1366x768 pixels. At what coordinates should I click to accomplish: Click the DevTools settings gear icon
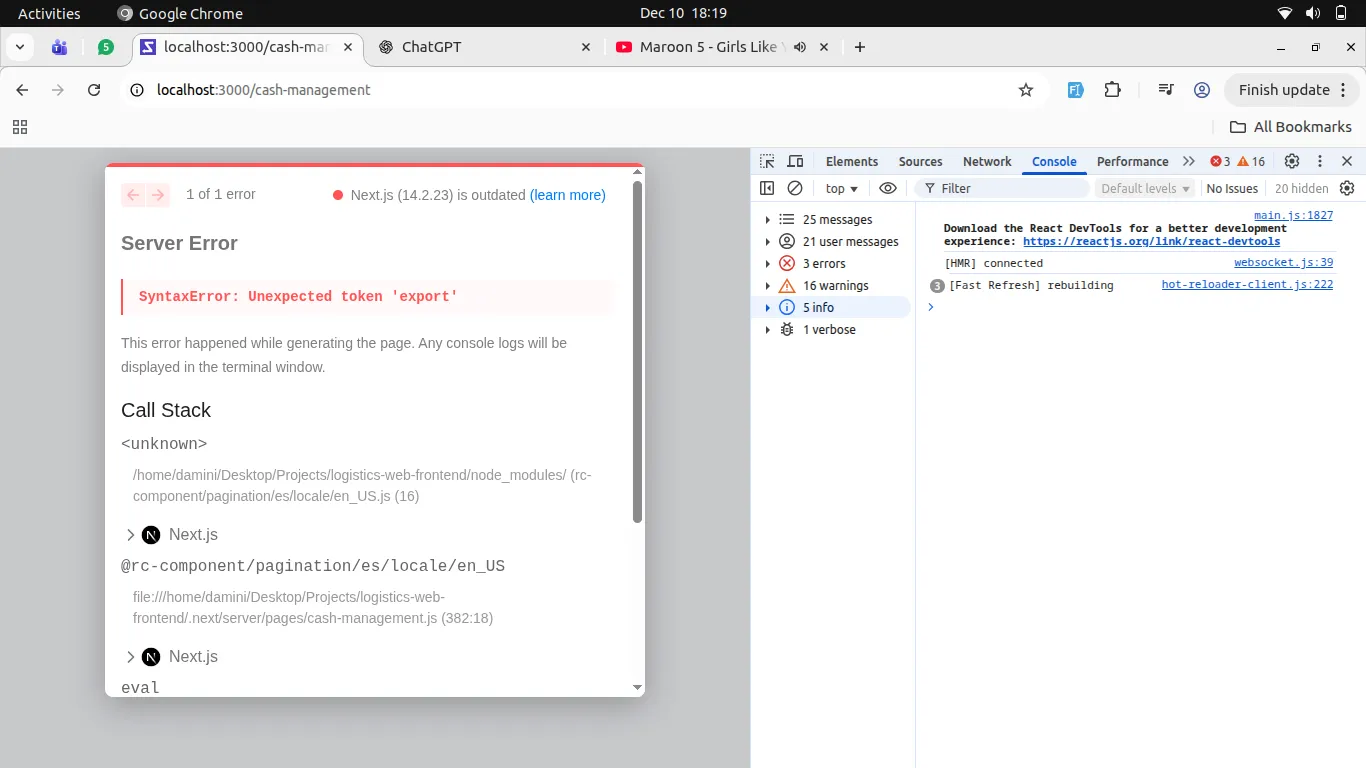point(1292,161)
